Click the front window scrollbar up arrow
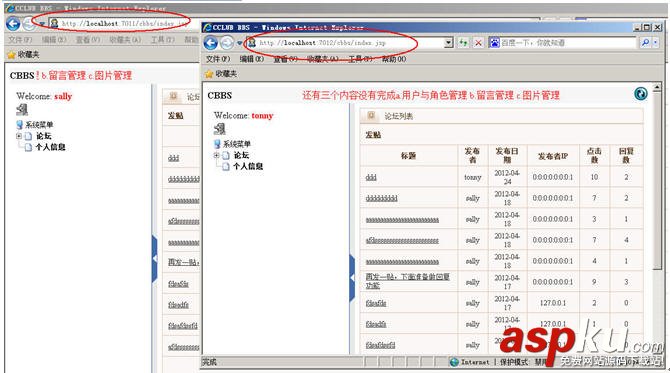The width and height of the screenshot is (670, 373). click(x=657, y=87)
